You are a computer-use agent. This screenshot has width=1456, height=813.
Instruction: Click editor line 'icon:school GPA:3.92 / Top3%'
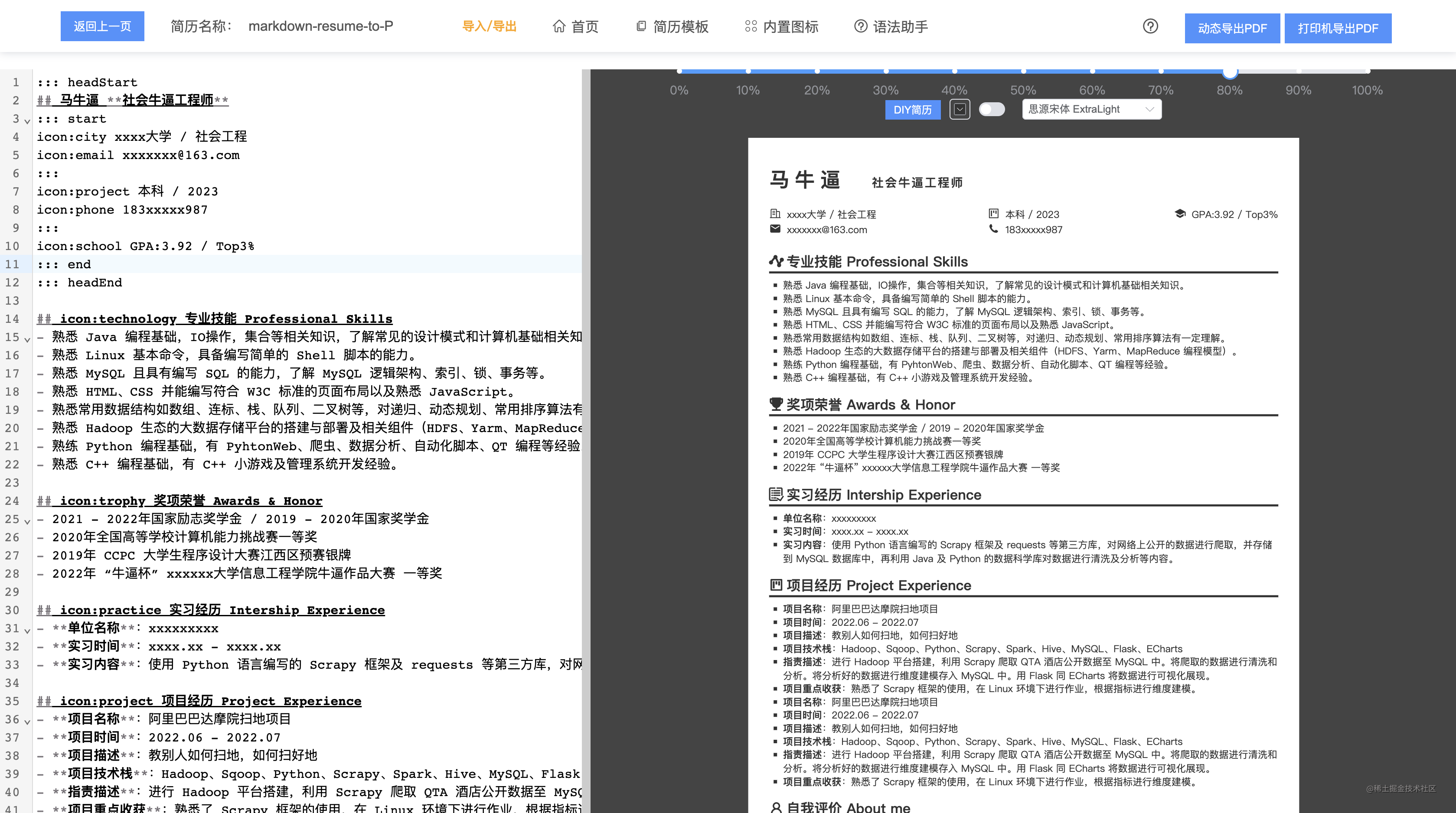click(x=145, y=246)
